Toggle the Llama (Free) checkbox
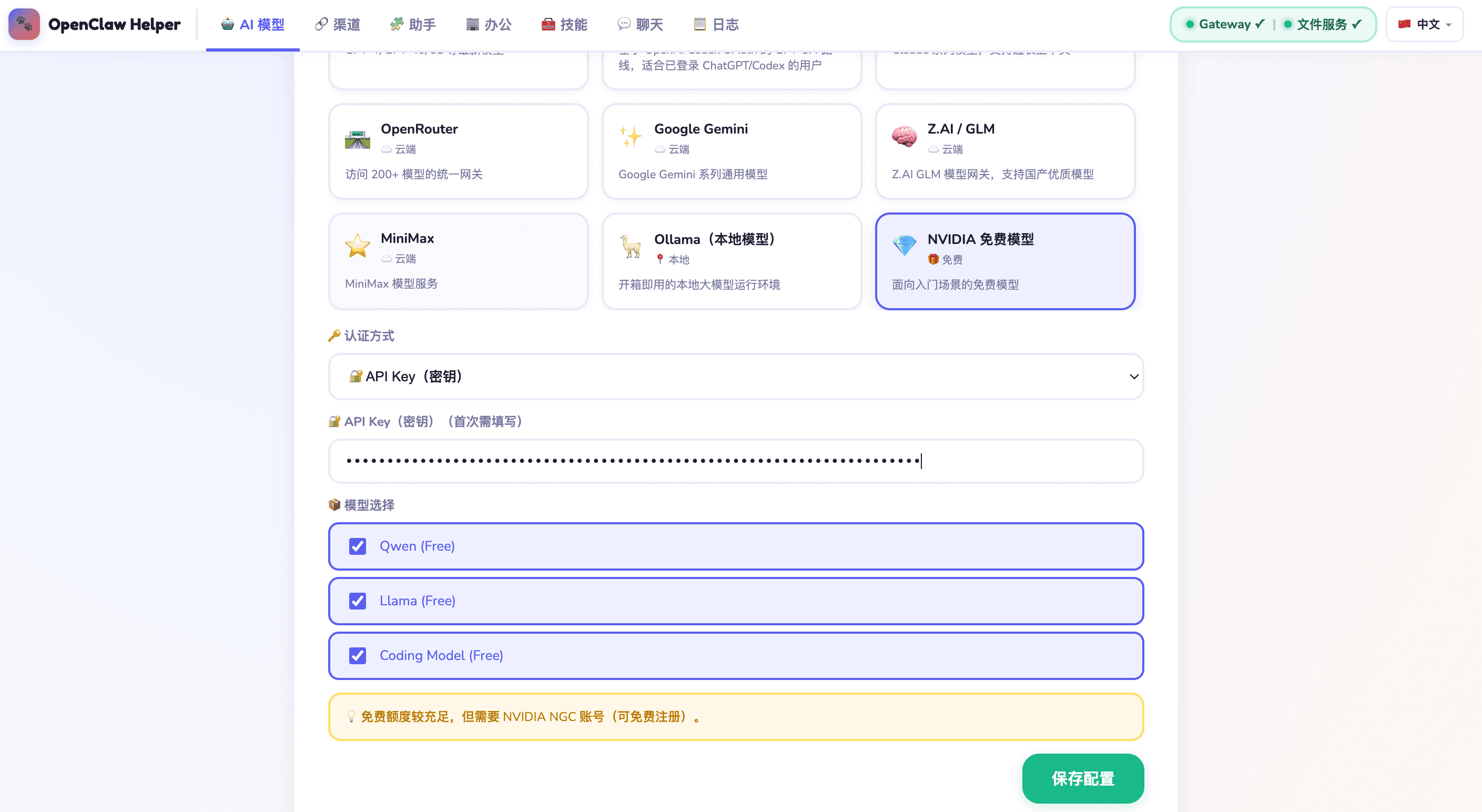This screenshot has height=812, width=1482. [x=357, y=601]
